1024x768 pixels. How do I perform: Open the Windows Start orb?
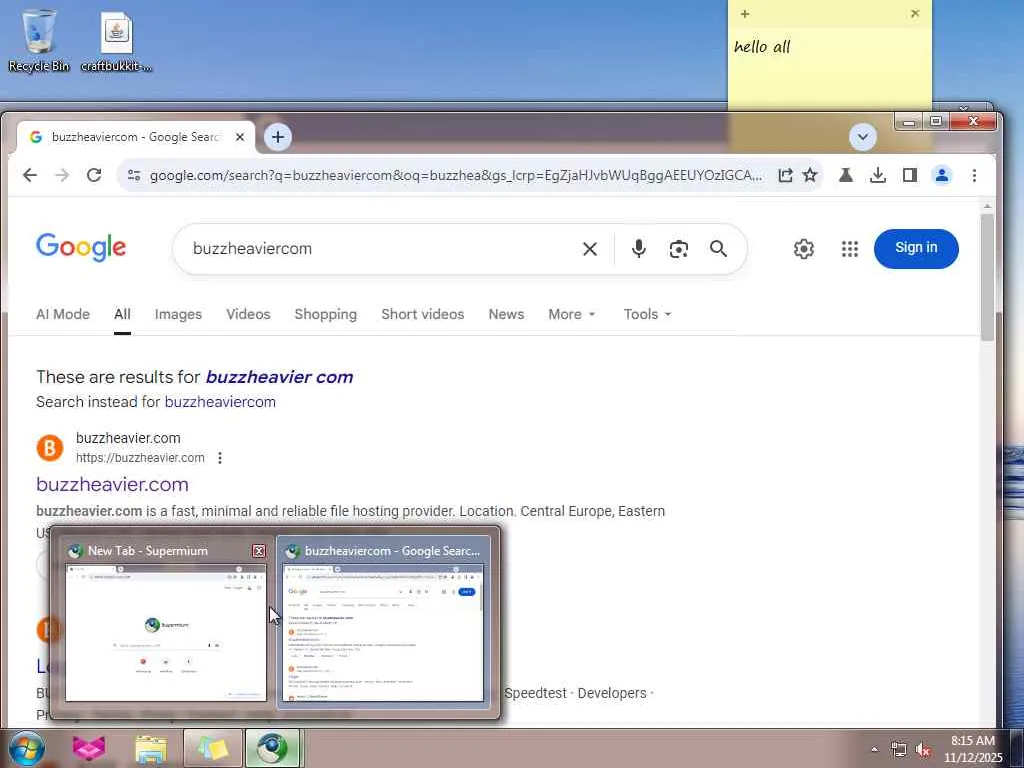pos(26,748)
